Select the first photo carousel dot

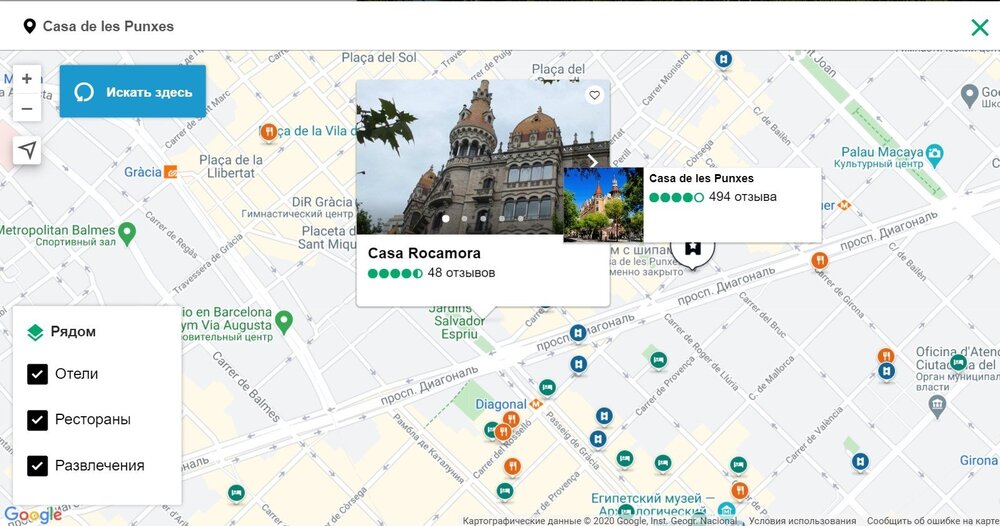coord(445,218)
